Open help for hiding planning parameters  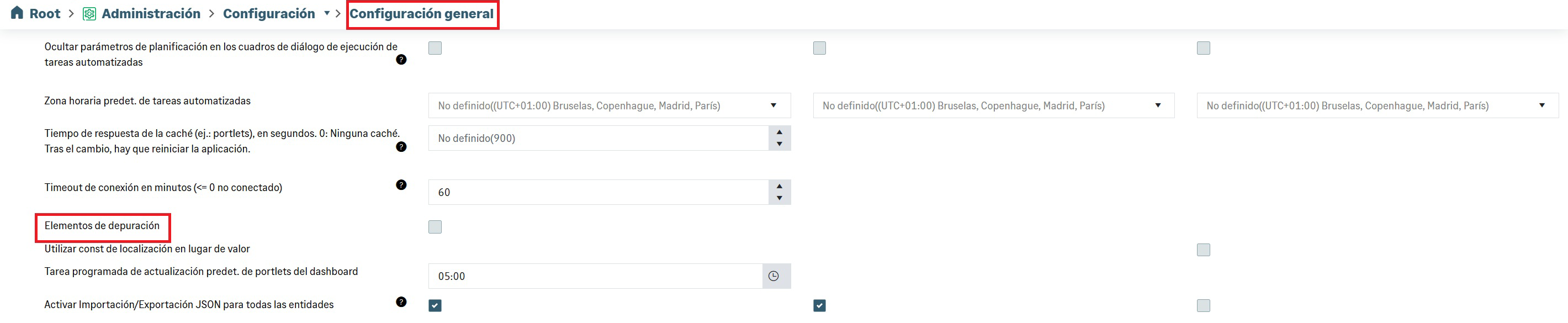(401, 60)
